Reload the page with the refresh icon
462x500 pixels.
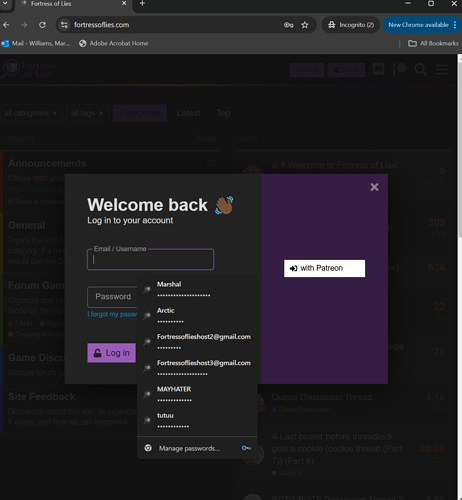click(x=42, y=25)
